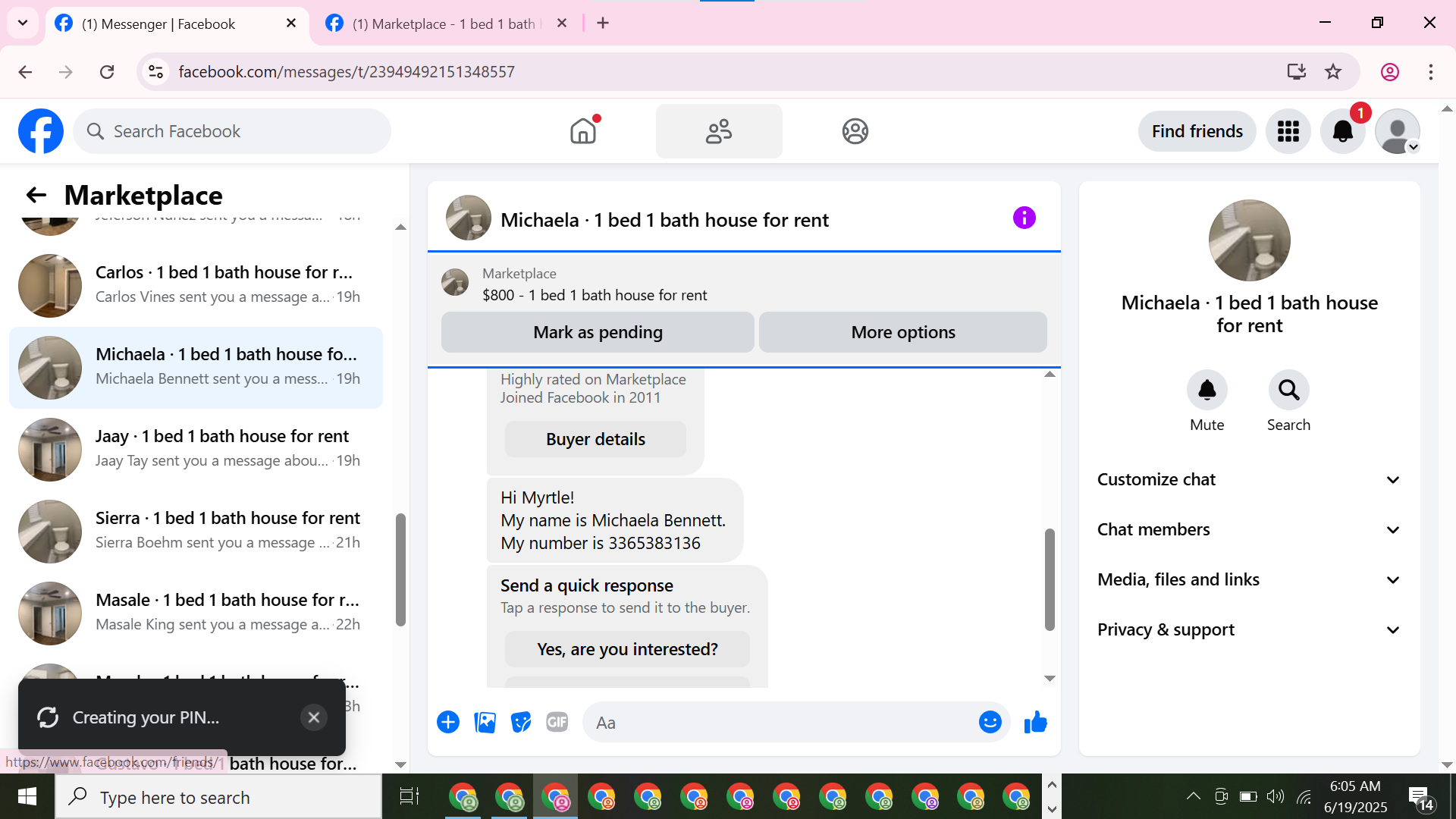Dismiss the Creating your PIN notification
This screenshot has height=819, width=1456.
(313, 717)
